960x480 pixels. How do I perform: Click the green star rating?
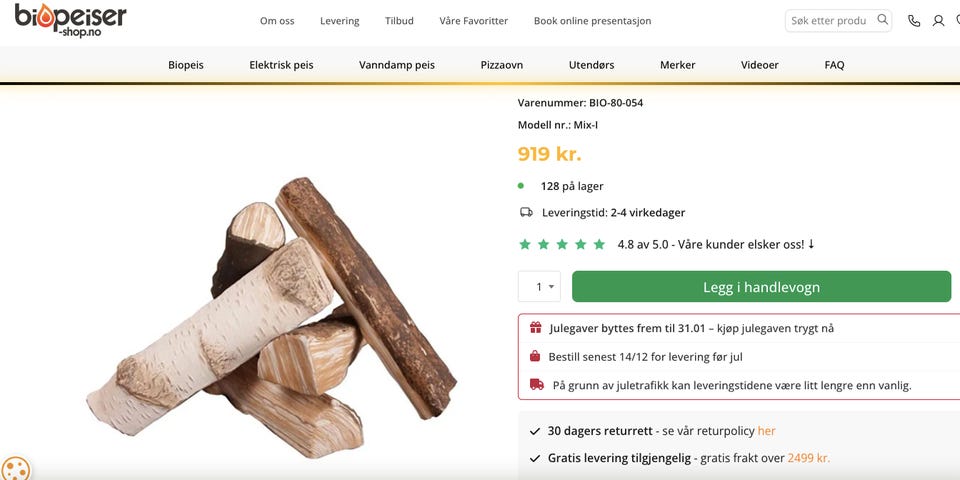pos(562,244)
